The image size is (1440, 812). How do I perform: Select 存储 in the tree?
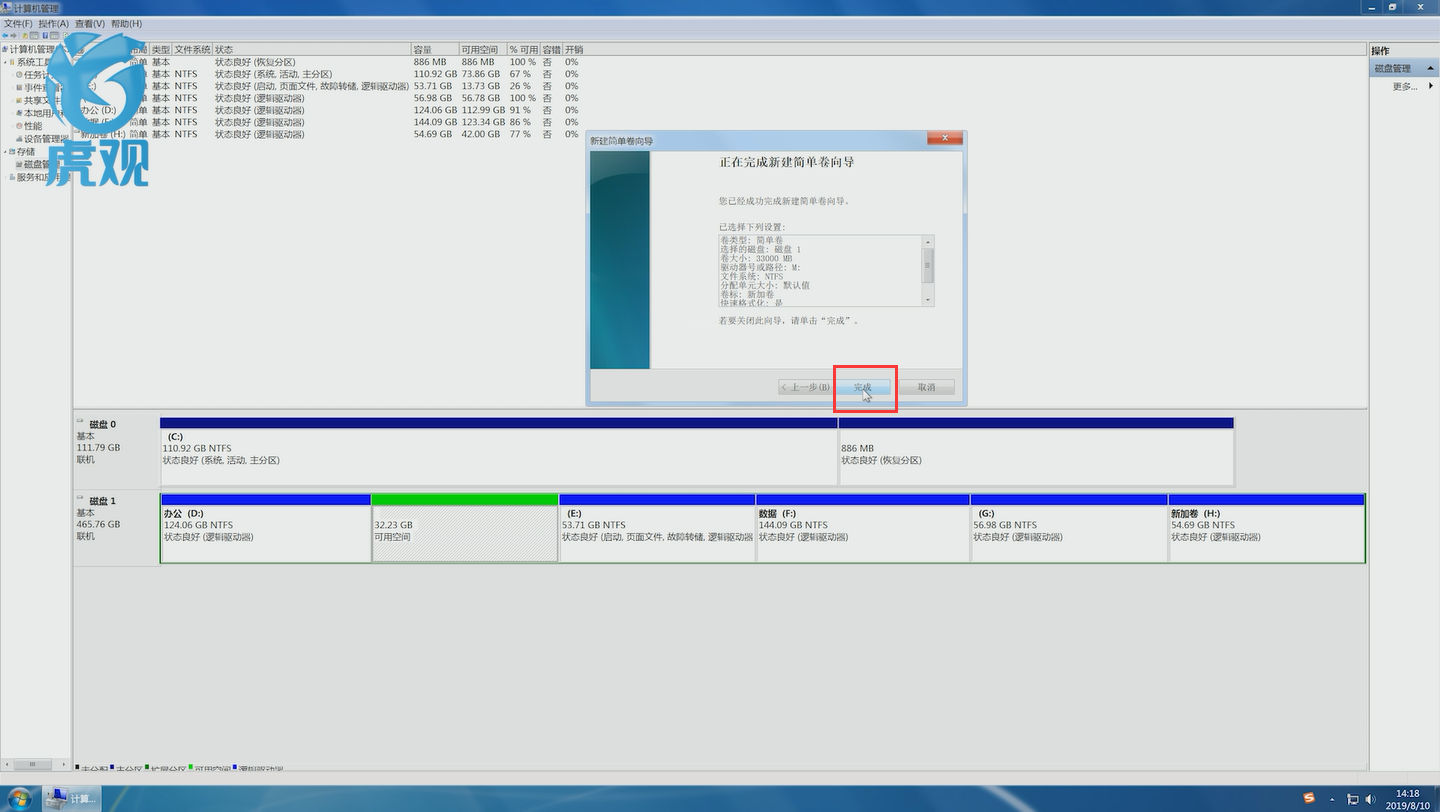click(25, 152)
